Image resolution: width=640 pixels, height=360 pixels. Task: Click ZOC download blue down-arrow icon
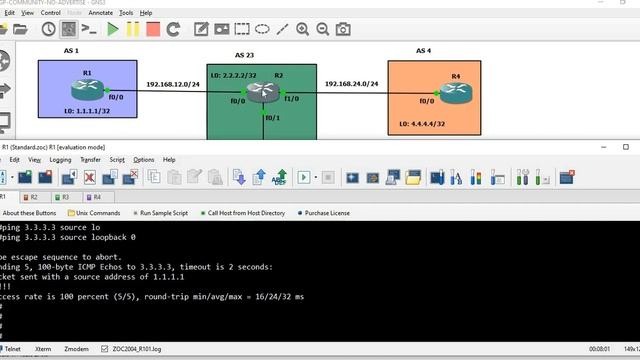239,178
